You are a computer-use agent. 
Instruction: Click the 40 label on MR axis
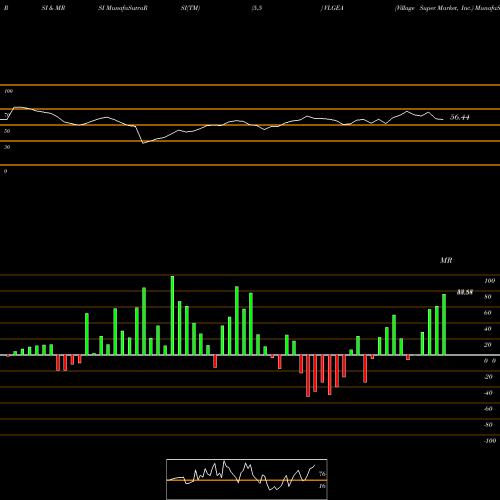tap(488, 329)
